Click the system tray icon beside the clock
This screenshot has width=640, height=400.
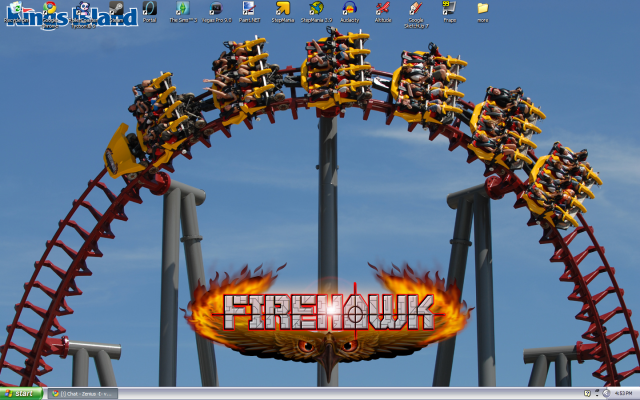click(606, 393)
